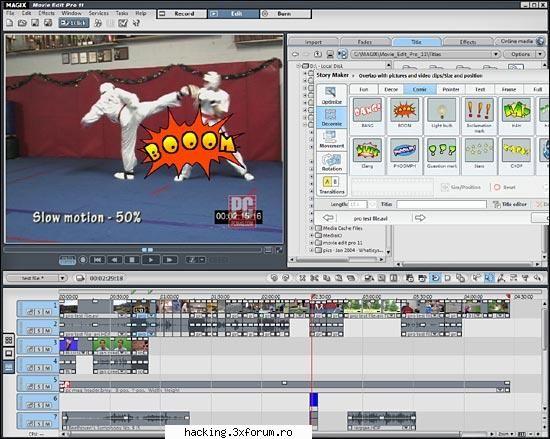The height and width of the screenshot is (439, 550).
Task: Toggle lock on track 6
Action: tap(30, 405)
